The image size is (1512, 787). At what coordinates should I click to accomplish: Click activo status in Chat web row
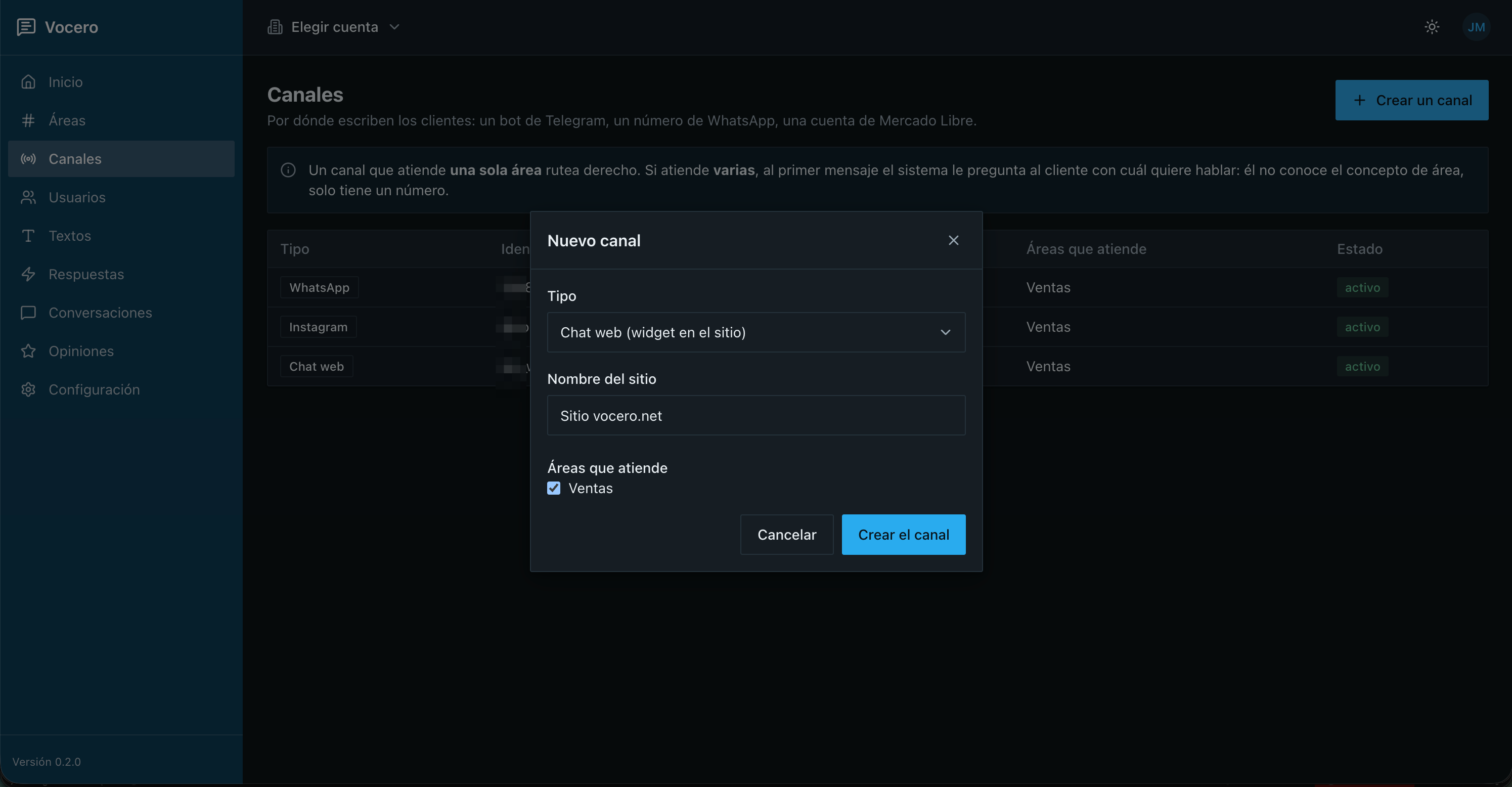click(x=1362, y=366)
